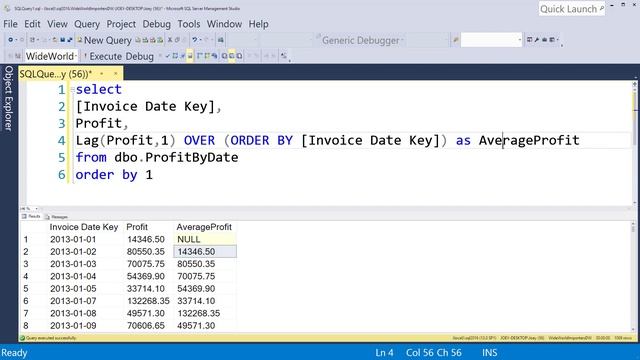Close the SQLQuery editor tab
Screen dimensions: 640x360
[x=116, y=73]
